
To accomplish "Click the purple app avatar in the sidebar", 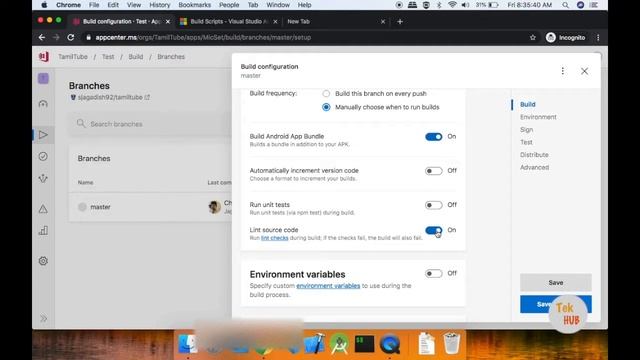I will click(x=43, y=78).
